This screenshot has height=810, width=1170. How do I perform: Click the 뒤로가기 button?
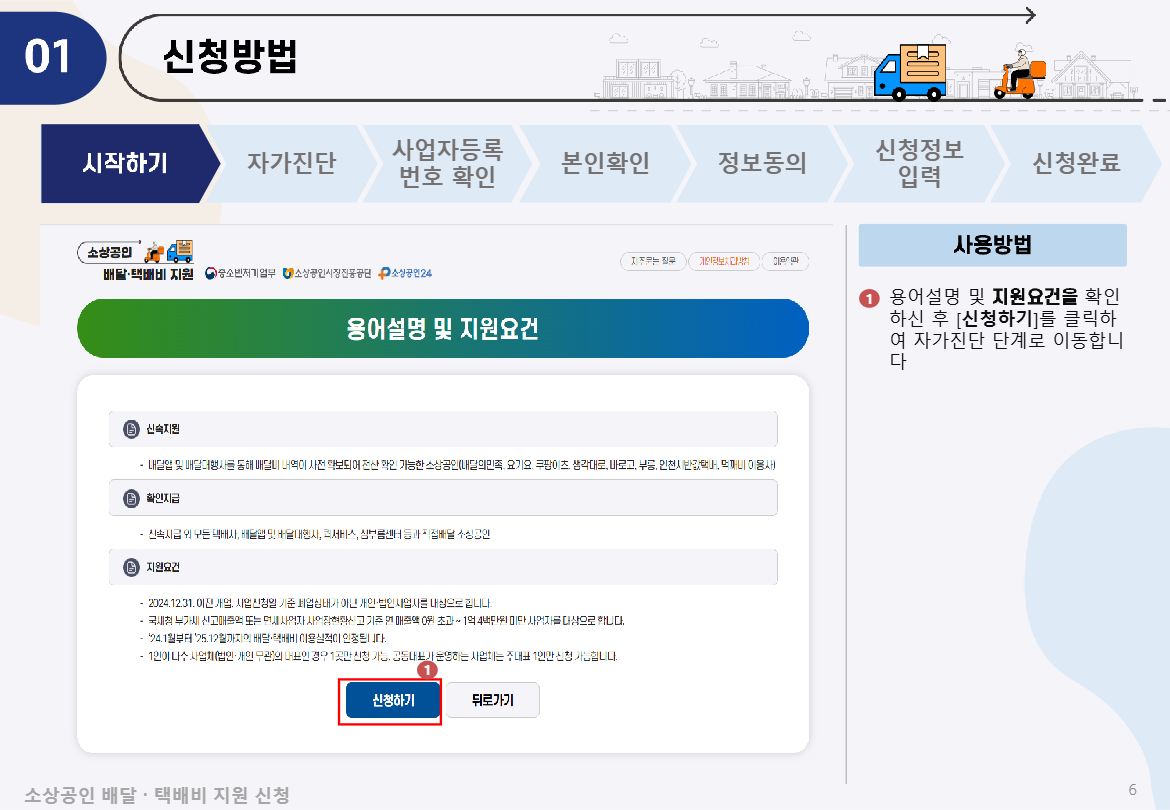point(492,700)
